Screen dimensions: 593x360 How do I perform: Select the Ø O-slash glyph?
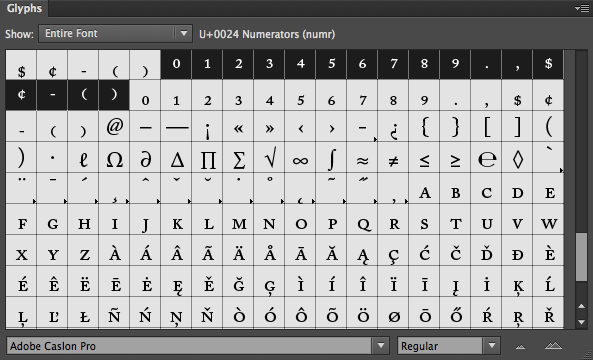coord(393,312)
